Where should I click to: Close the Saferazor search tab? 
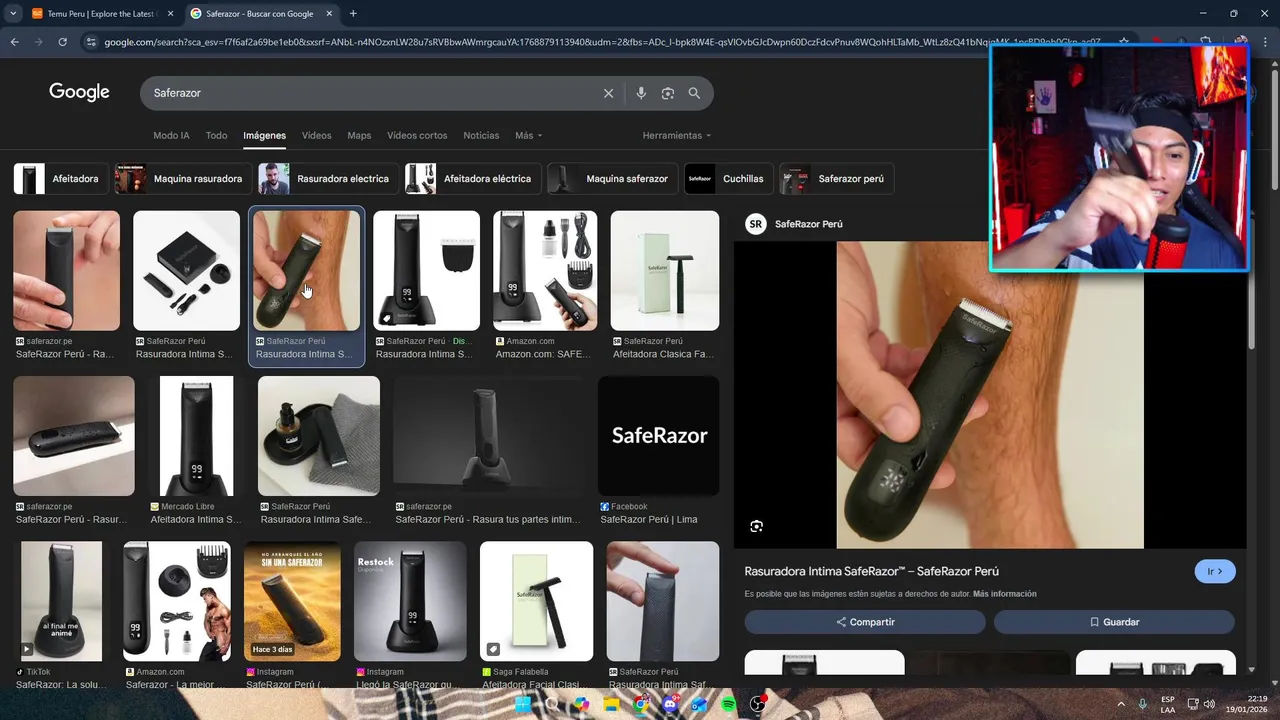point(329,14)
